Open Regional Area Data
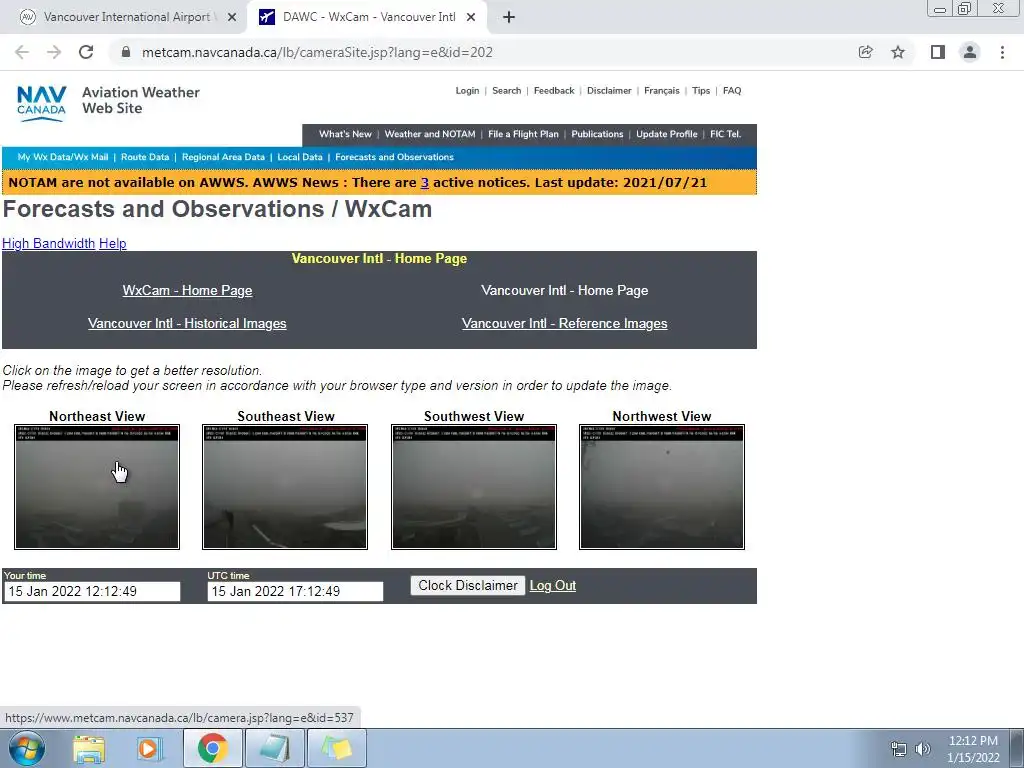1024x768 pixels. click(x=223, y=157)
